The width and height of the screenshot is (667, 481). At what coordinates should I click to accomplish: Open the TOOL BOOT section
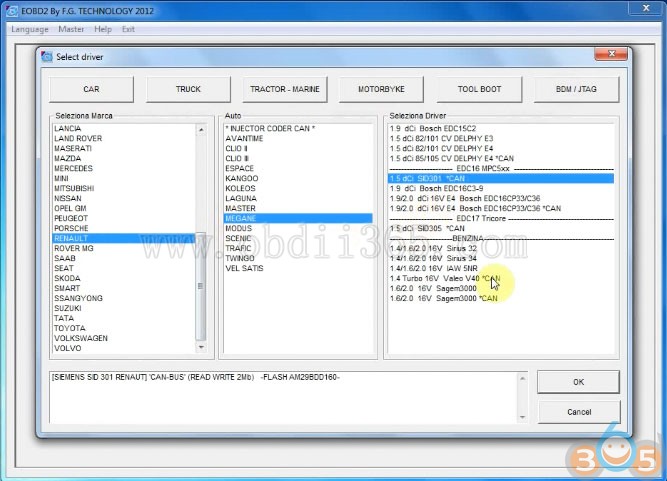pos(479,89)
